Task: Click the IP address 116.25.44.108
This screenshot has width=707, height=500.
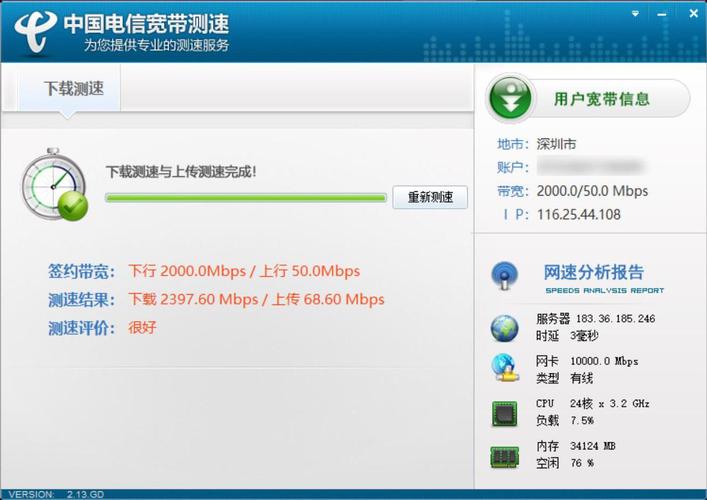Action: (578, 214)
